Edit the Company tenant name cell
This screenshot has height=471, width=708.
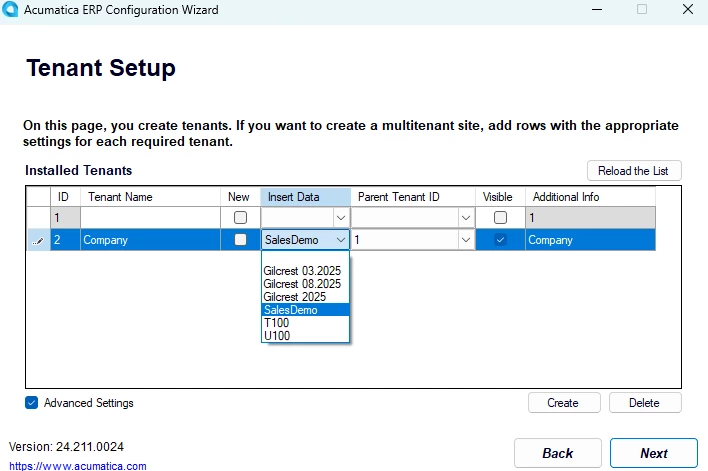(150, 240)
